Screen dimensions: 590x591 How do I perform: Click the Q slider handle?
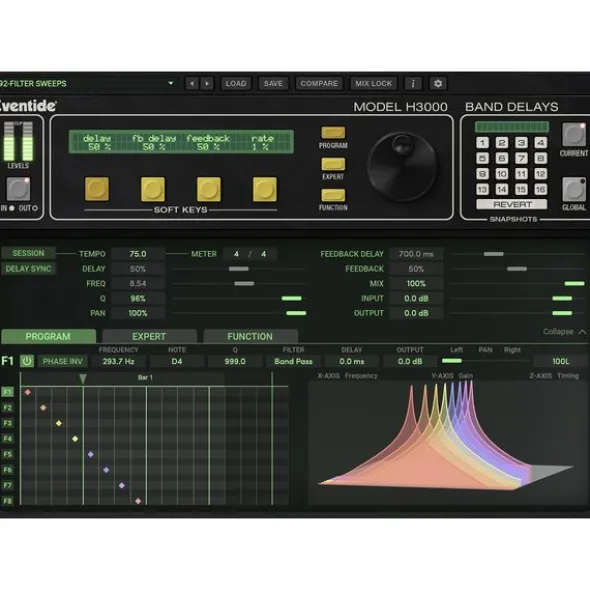click(291, 298)
